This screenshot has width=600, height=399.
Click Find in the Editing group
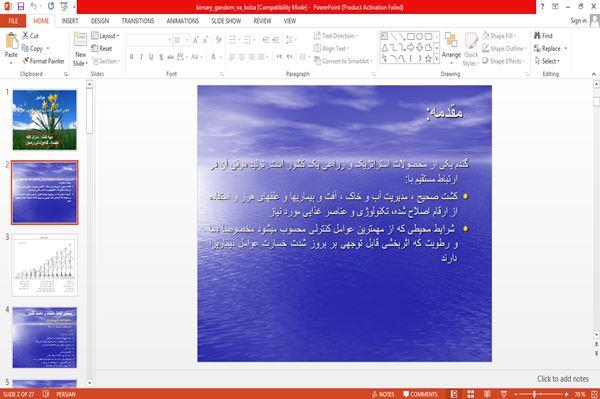click(543, 36)
